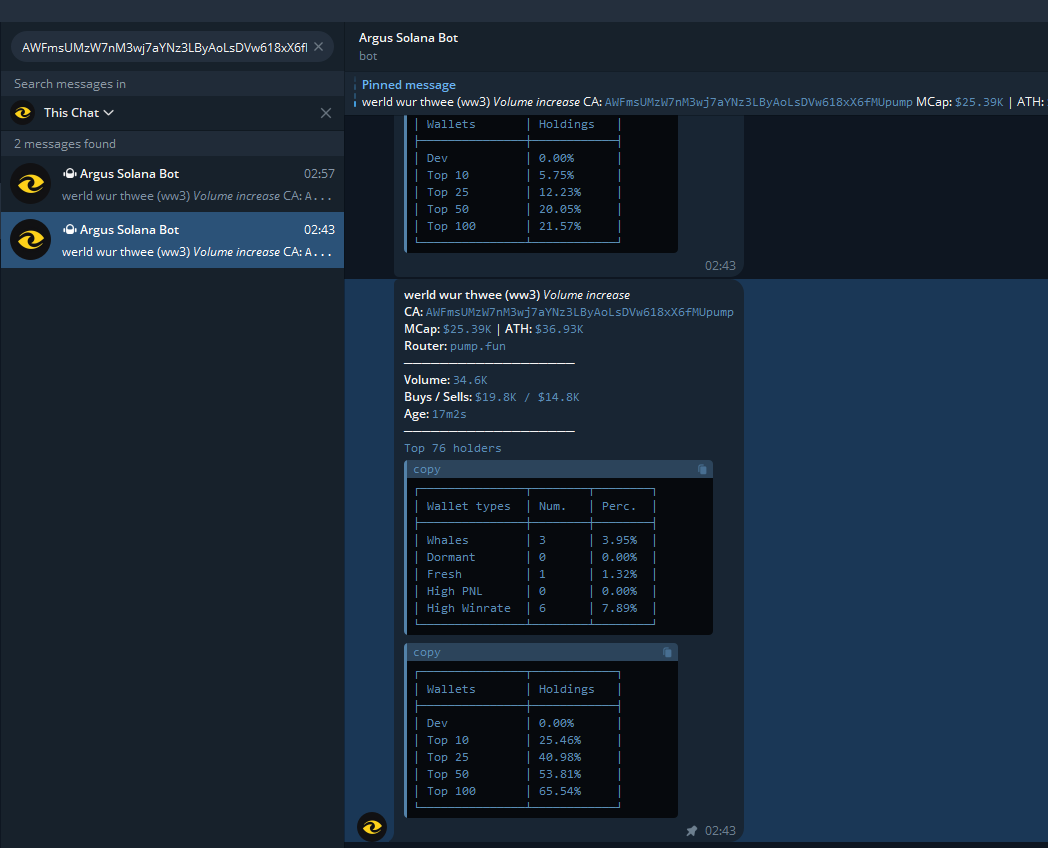Click the pump.fun router link
Image resolution: width=1048 pixels, height=848 pixels.
pyautogui.click(x=477, y=346)
